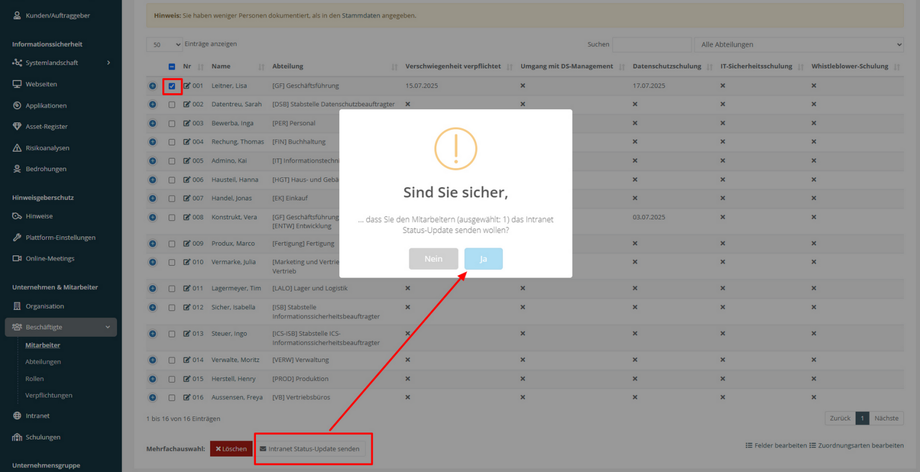Go to next page with Nächste
920x472 pixels.
[886, 419]
